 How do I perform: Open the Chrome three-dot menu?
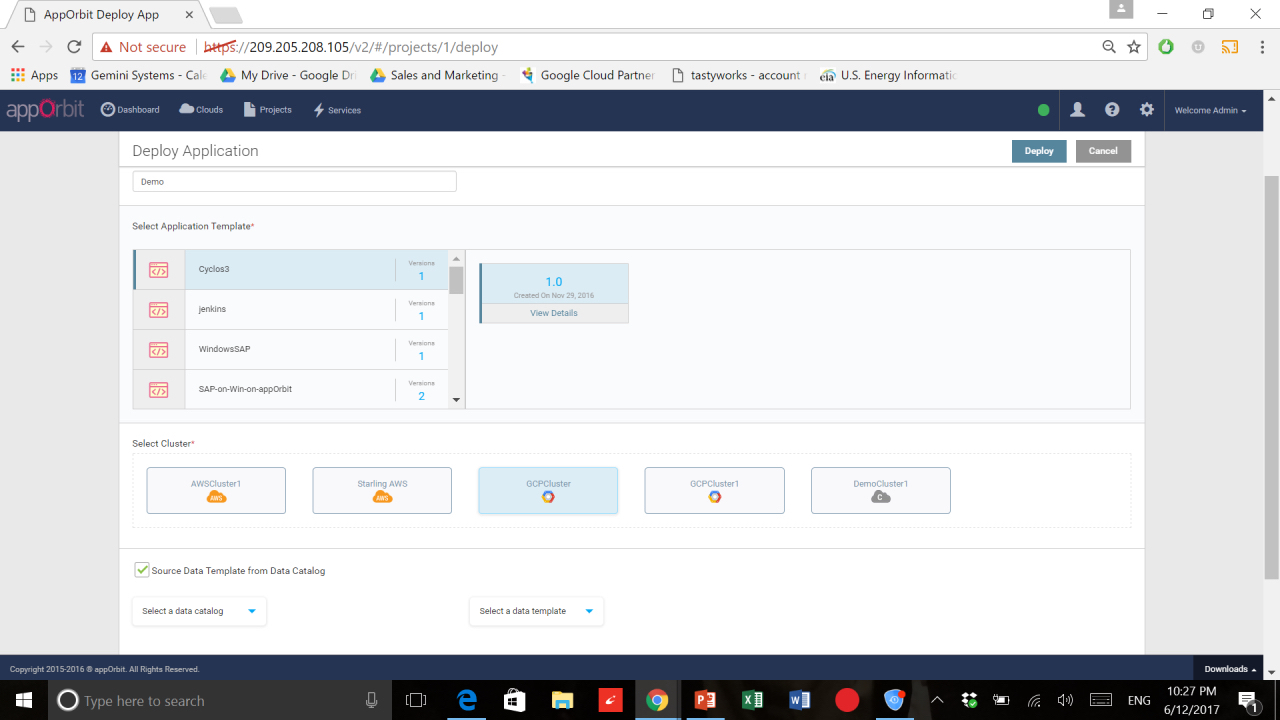tap(1260, 47)
